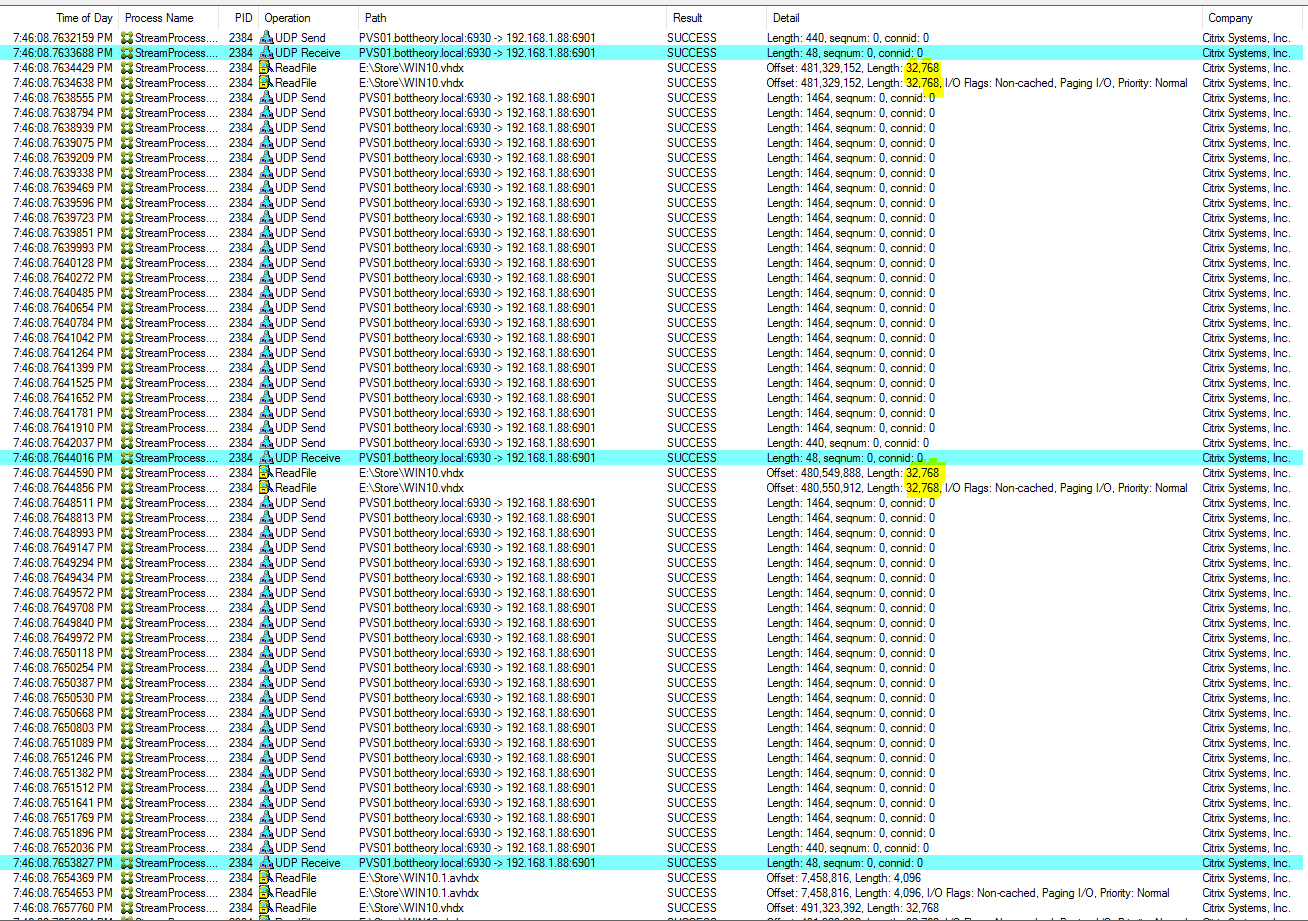Image resolution: width=1308 pixels, height=921 pixels.
Task: Sort events by the PID column header
Action: [243, 18]
